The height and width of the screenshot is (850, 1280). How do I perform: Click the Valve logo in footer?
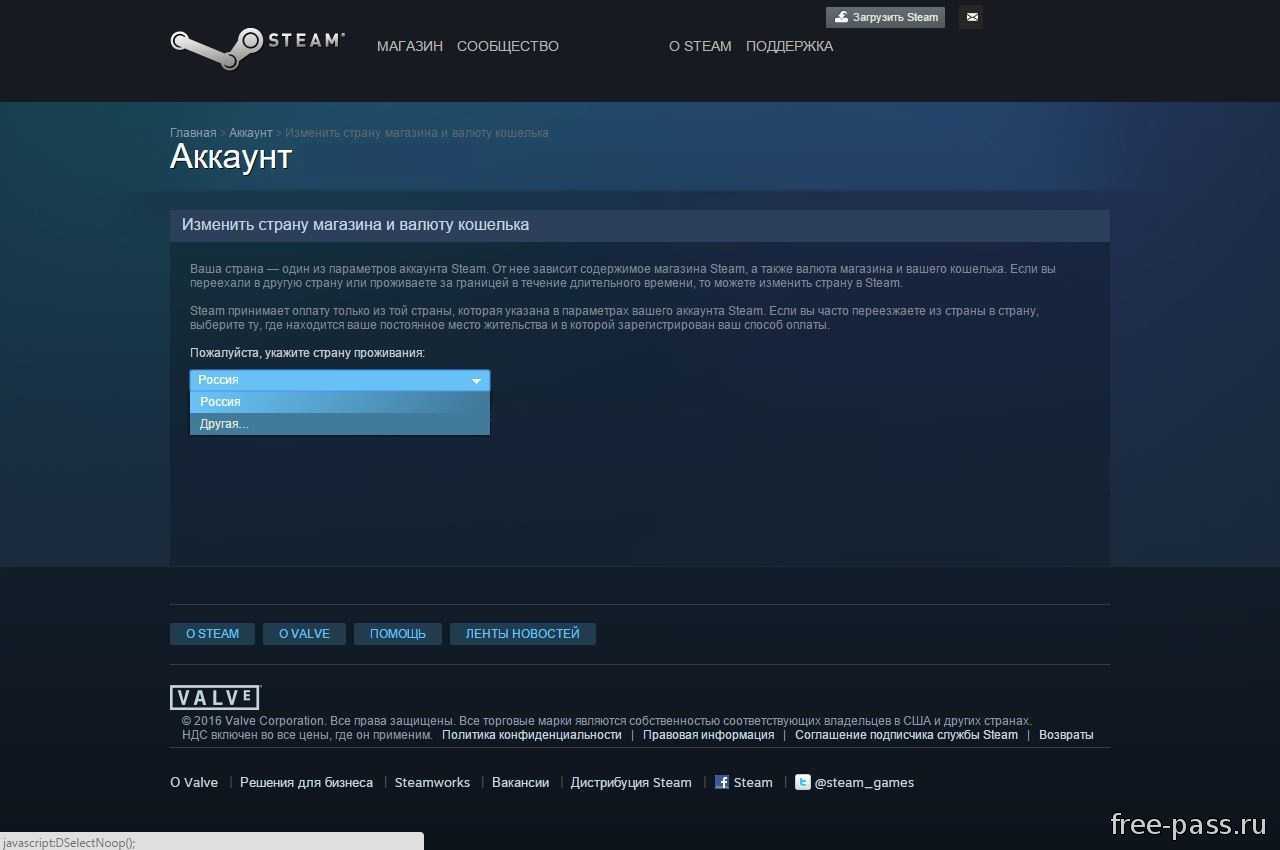[x=215, y=698]
